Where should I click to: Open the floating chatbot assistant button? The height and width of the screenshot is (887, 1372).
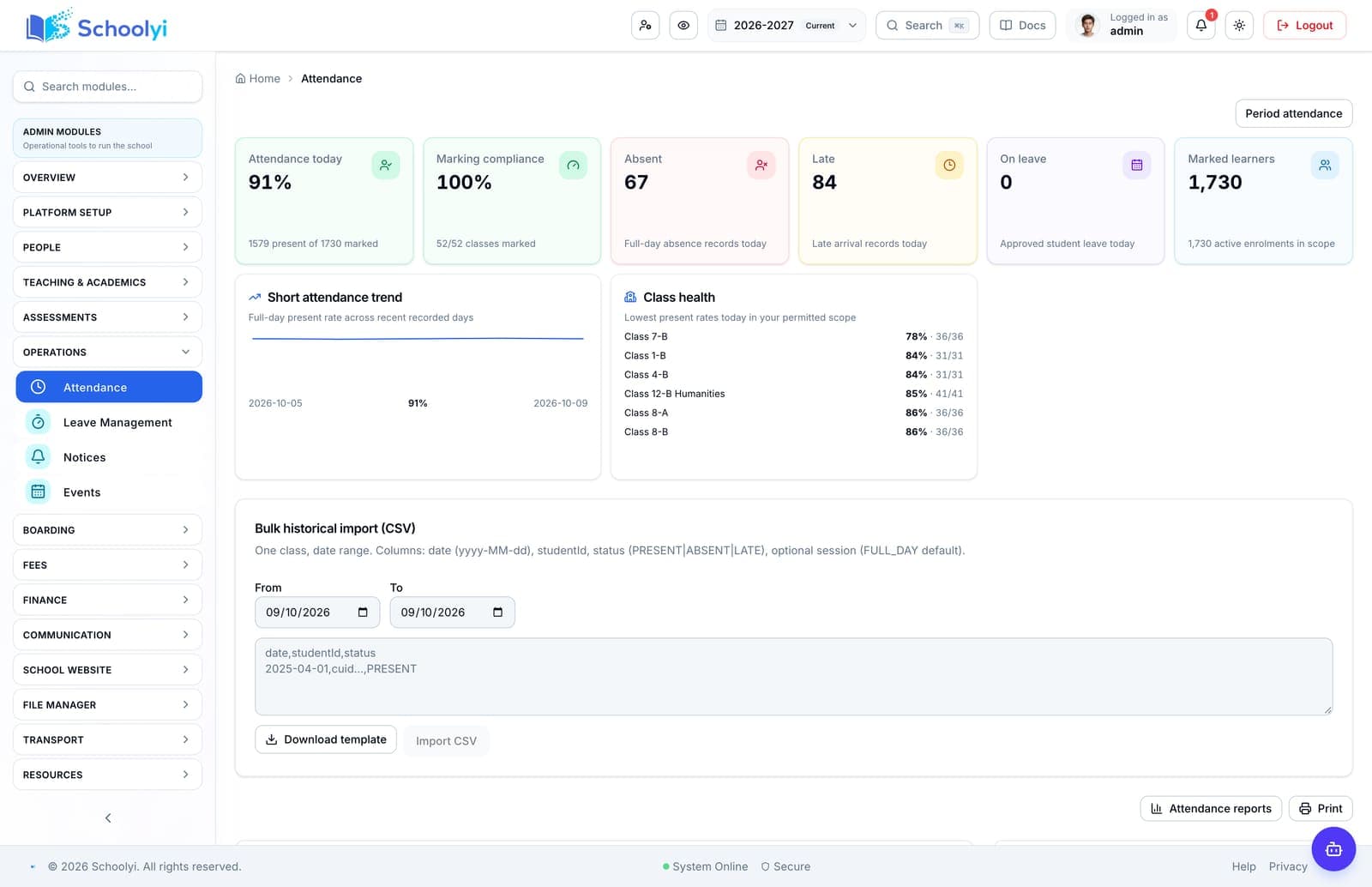pos(1333,849)
